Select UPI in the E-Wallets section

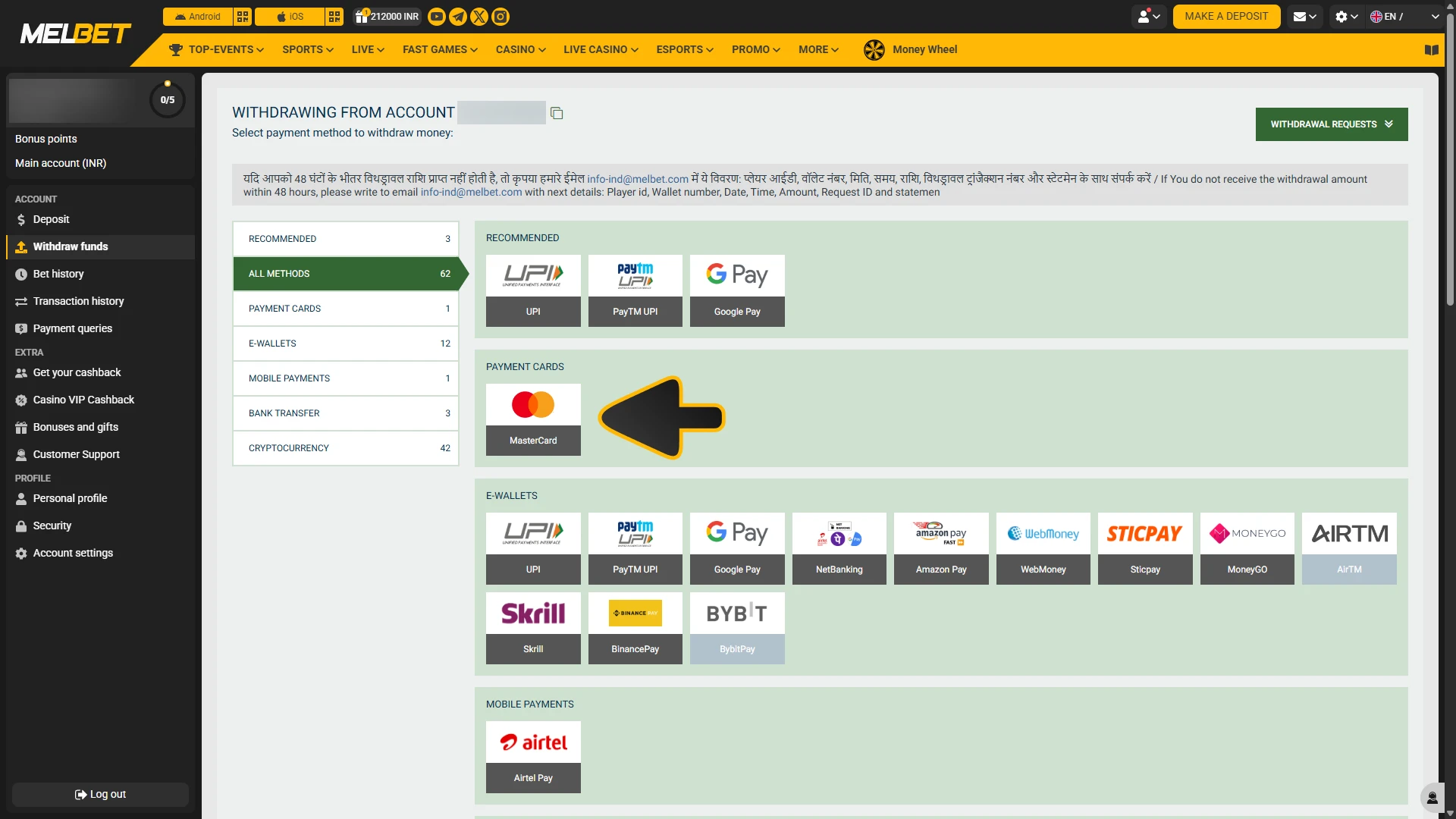(533, 548)
